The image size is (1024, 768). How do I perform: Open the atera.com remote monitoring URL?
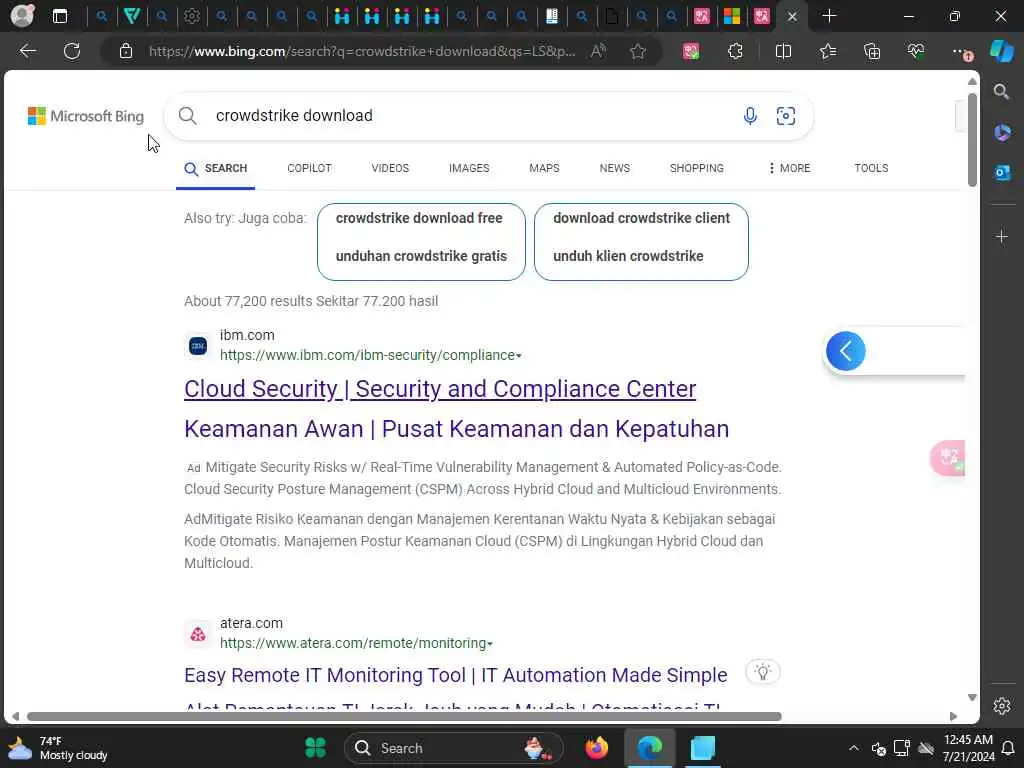[x=353, y=643]
